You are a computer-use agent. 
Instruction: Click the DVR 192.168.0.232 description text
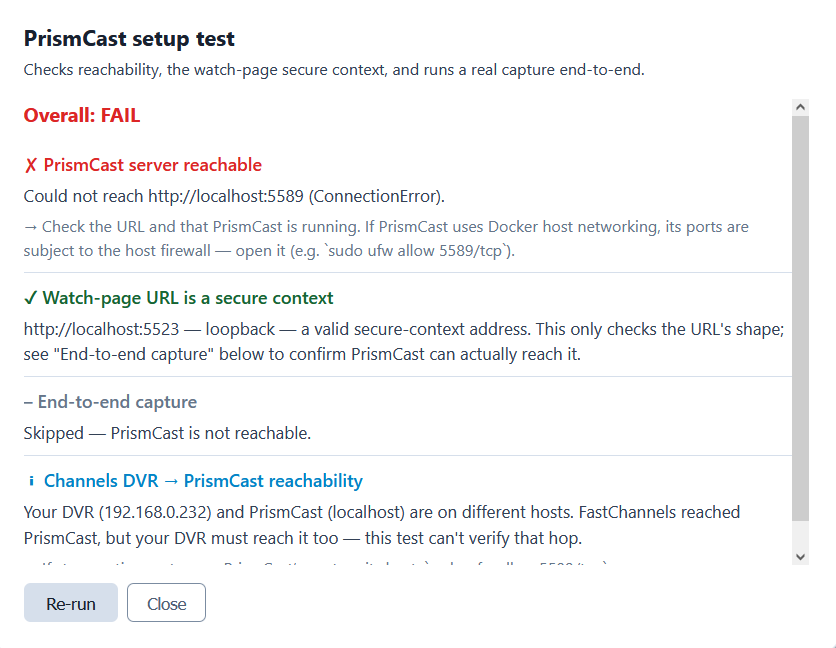pos(382,525)
